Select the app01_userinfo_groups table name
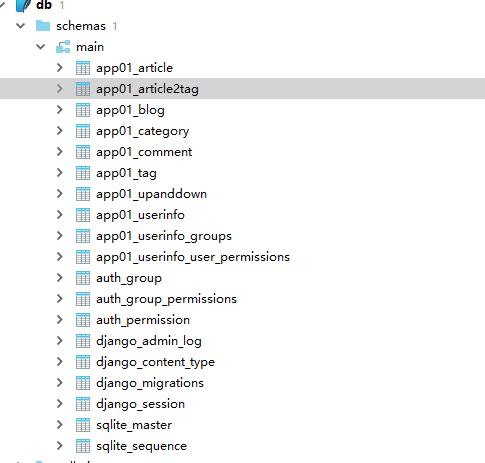This screenshot has height=463, width=485. coord(164,236)
